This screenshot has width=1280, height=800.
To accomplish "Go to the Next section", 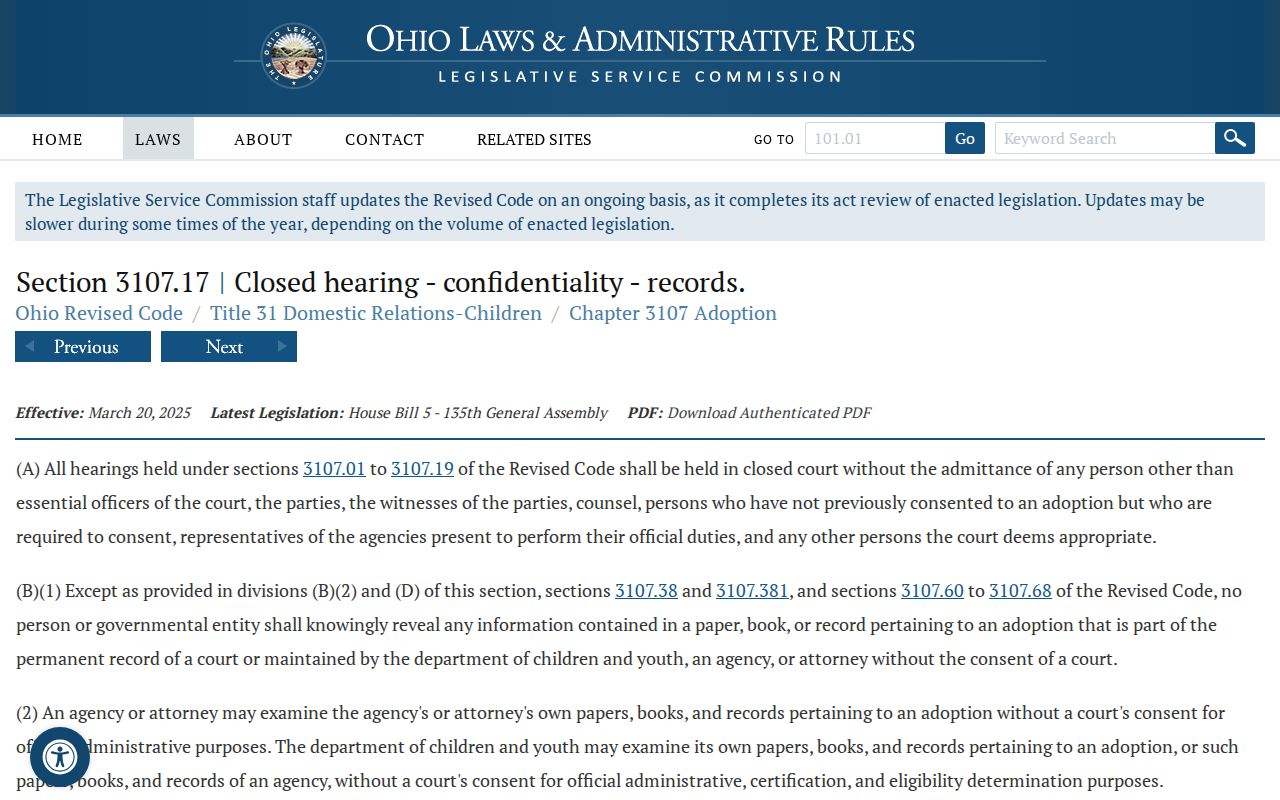I will click(229, 347).
